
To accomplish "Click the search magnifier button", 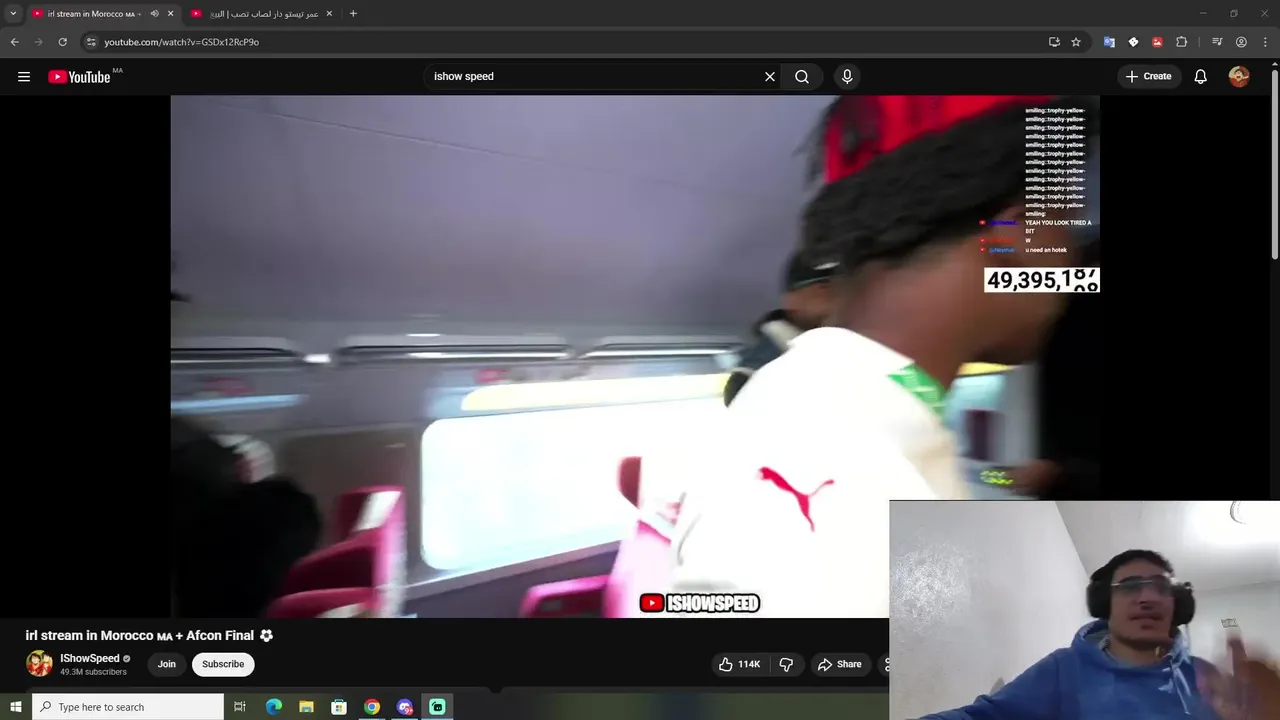I will point(802,77).
